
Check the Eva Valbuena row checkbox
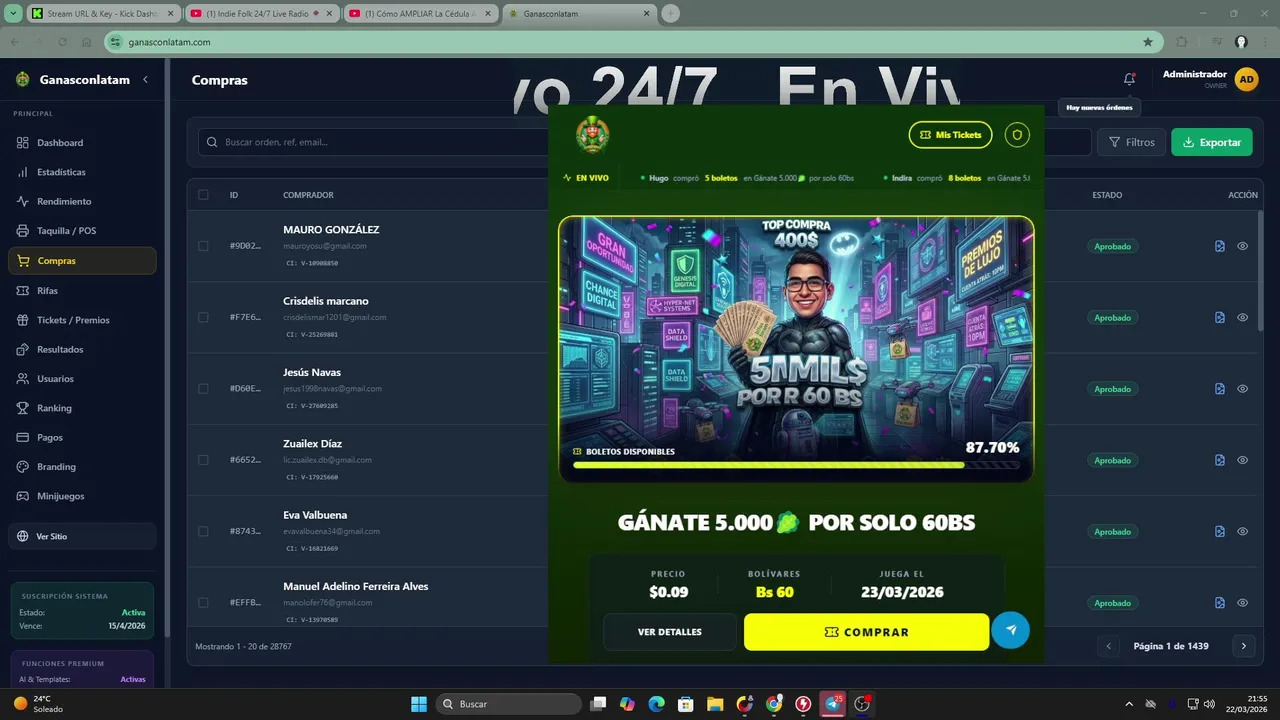[203, 531]
